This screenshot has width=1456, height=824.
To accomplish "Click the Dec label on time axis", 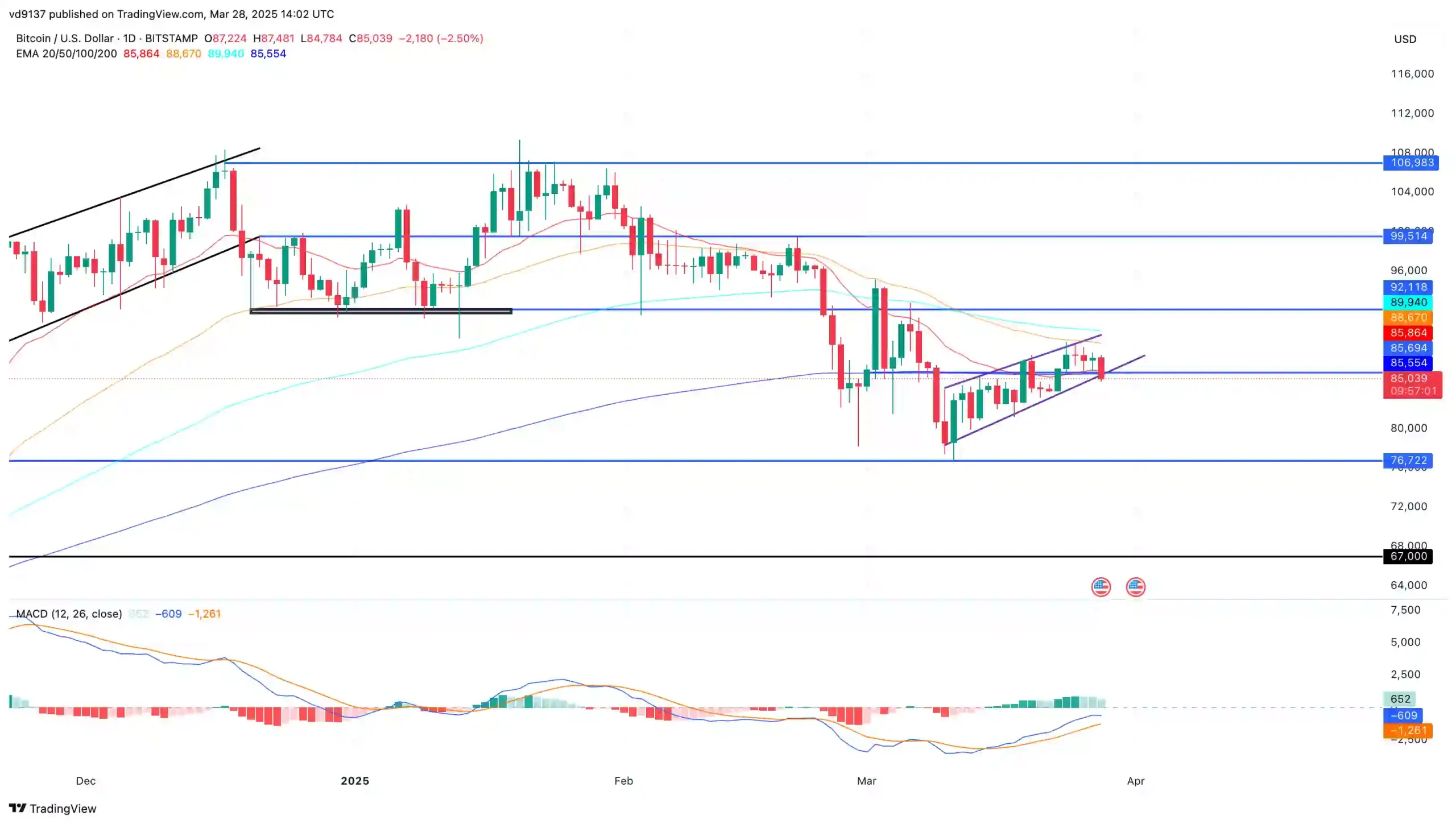I will (86, 781).
